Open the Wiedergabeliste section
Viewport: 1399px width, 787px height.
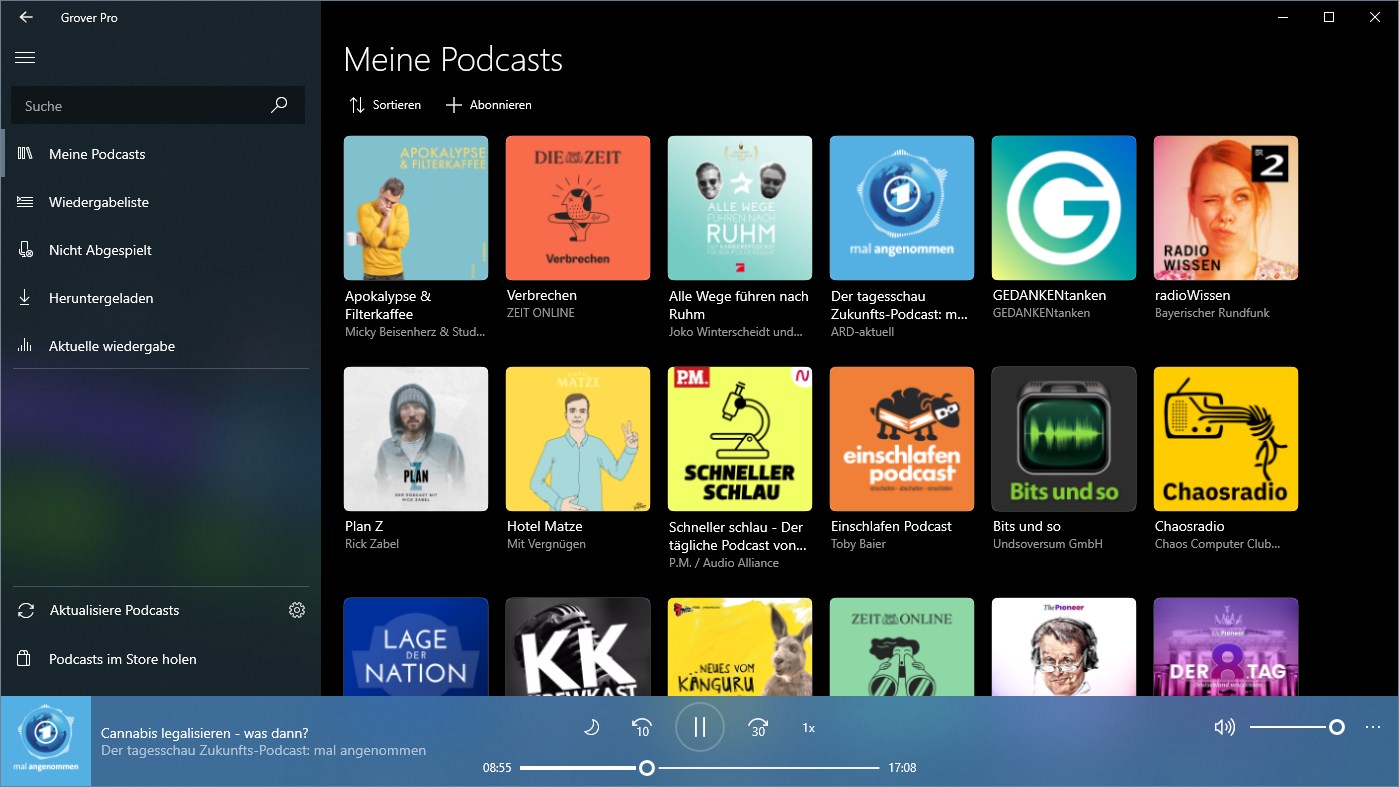point(160,202)
